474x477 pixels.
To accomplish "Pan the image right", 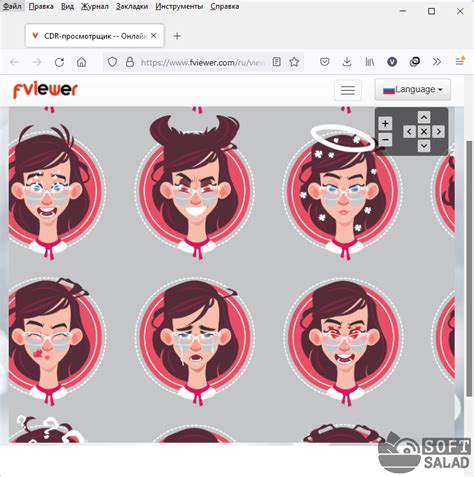I will (438, 132).
